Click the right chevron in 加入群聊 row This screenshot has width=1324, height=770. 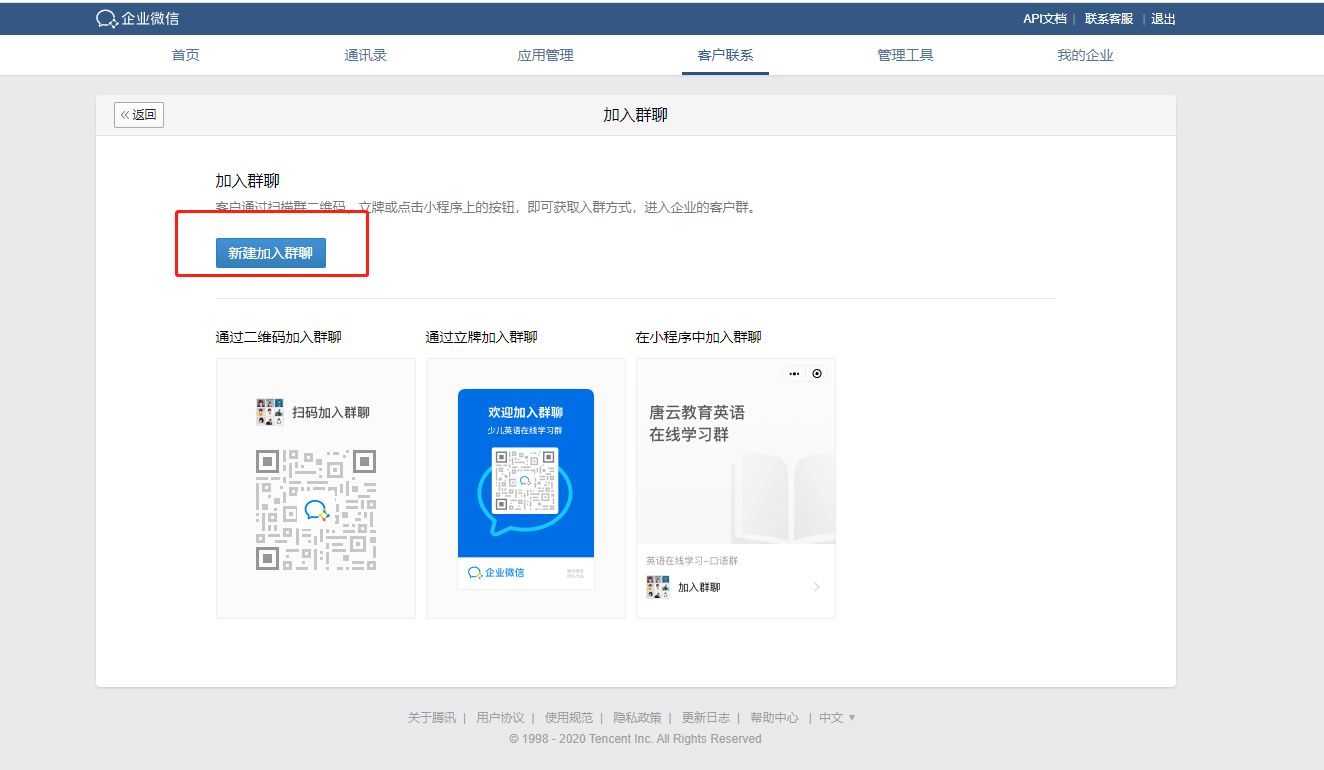[x=816, y=587]
